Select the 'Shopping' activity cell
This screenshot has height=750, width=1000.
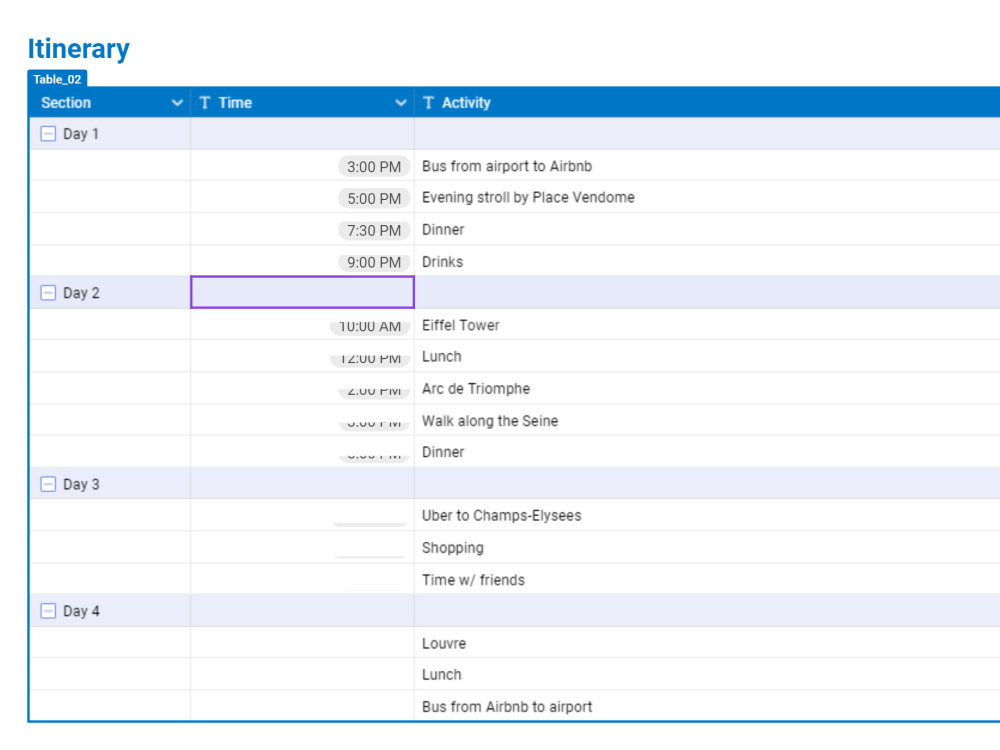707,547
